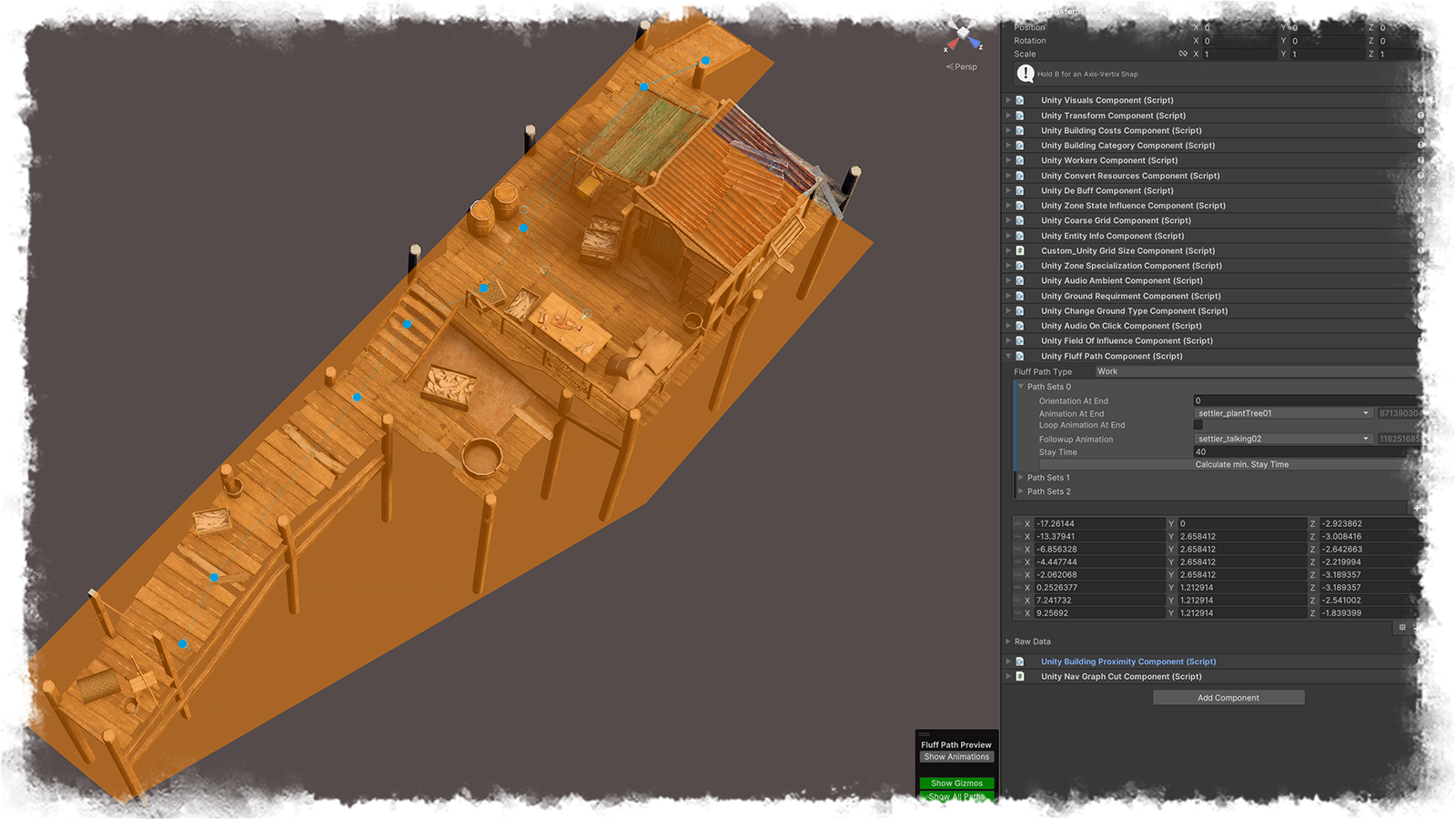Expand the Raw Data section

pos(1032,642)
